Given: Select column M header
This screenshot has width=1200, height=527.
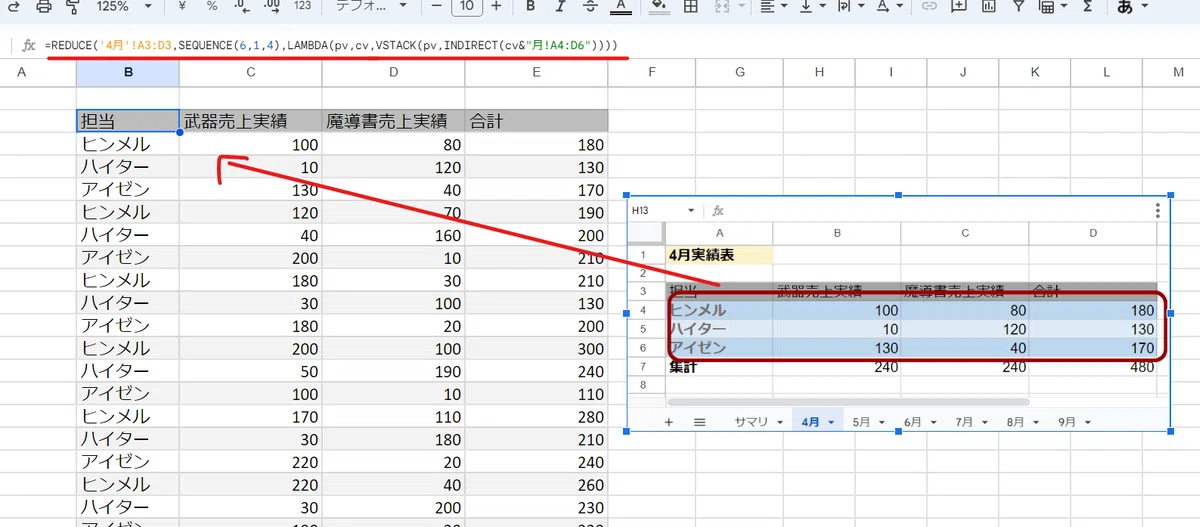Looking at the screenshot, I should pyautogui.click(x=1177, y=73).
